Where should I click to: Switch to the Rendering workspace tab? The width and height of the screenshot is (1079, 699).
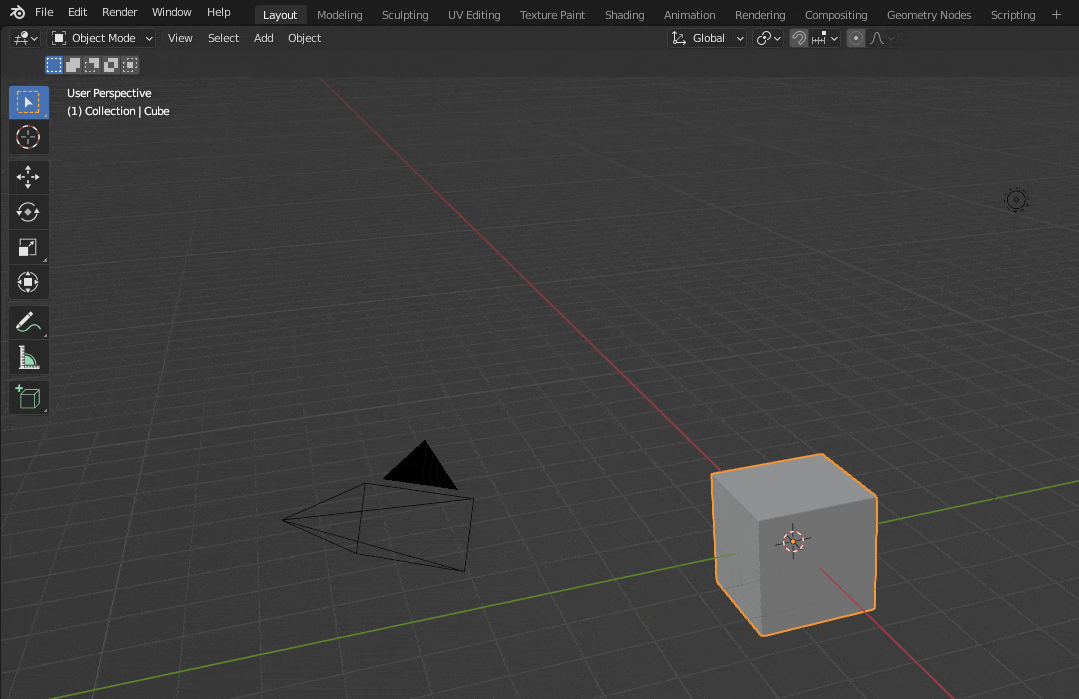coord(760,14)
